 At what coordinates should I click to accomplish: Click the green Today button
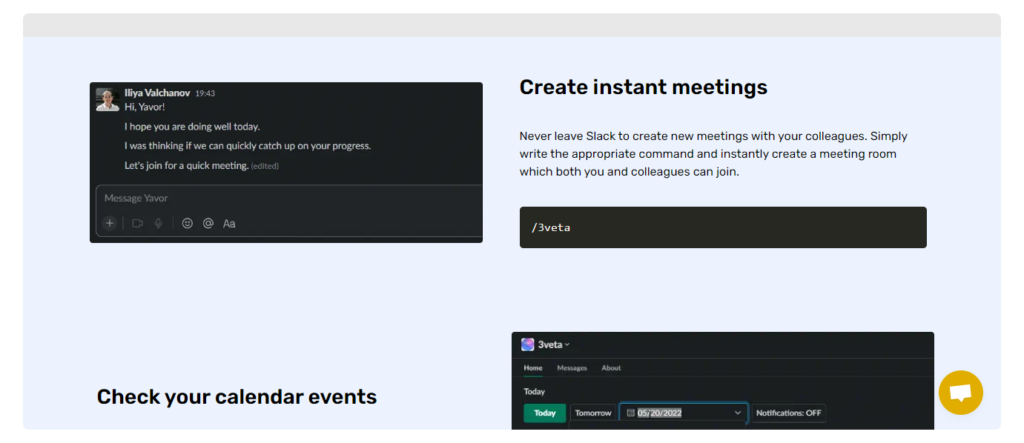click(545, 413)
